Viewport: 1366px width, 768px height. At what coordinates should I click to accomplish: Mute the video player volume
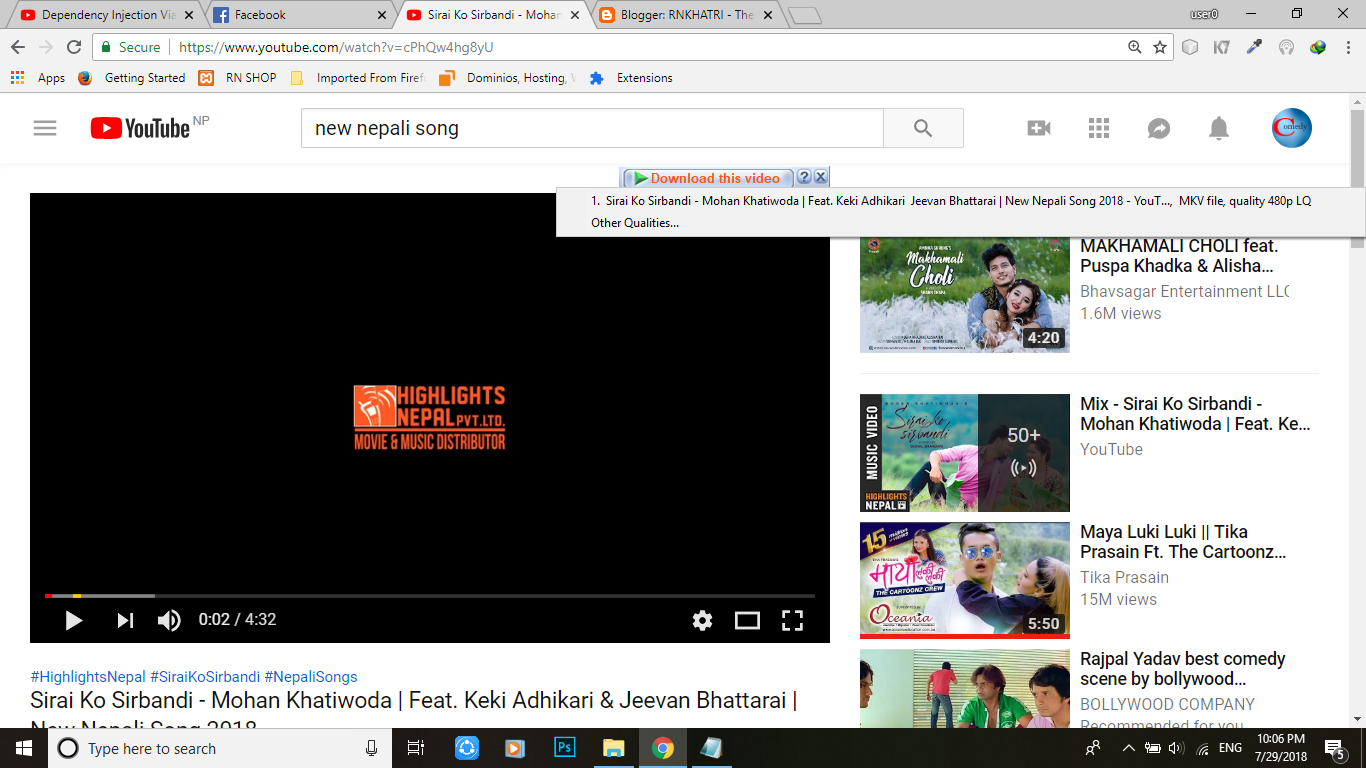point(169,620)
